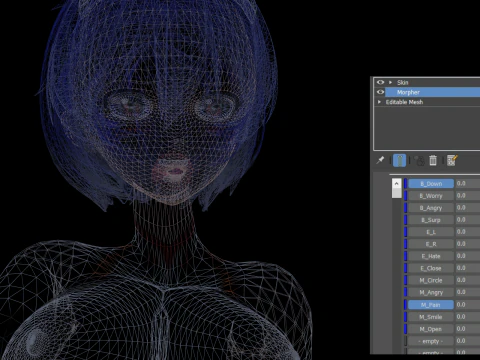480x360 pixels.
Task: Click the E_R morph channel button
Action: [x=431, y=244]
